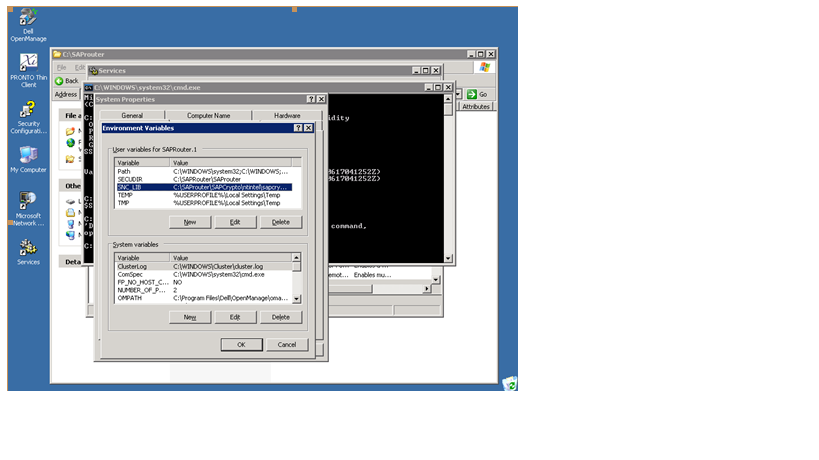Minimize the Services window
The width and height of the screenshot is (819, 460).
[x=416, y=70]
